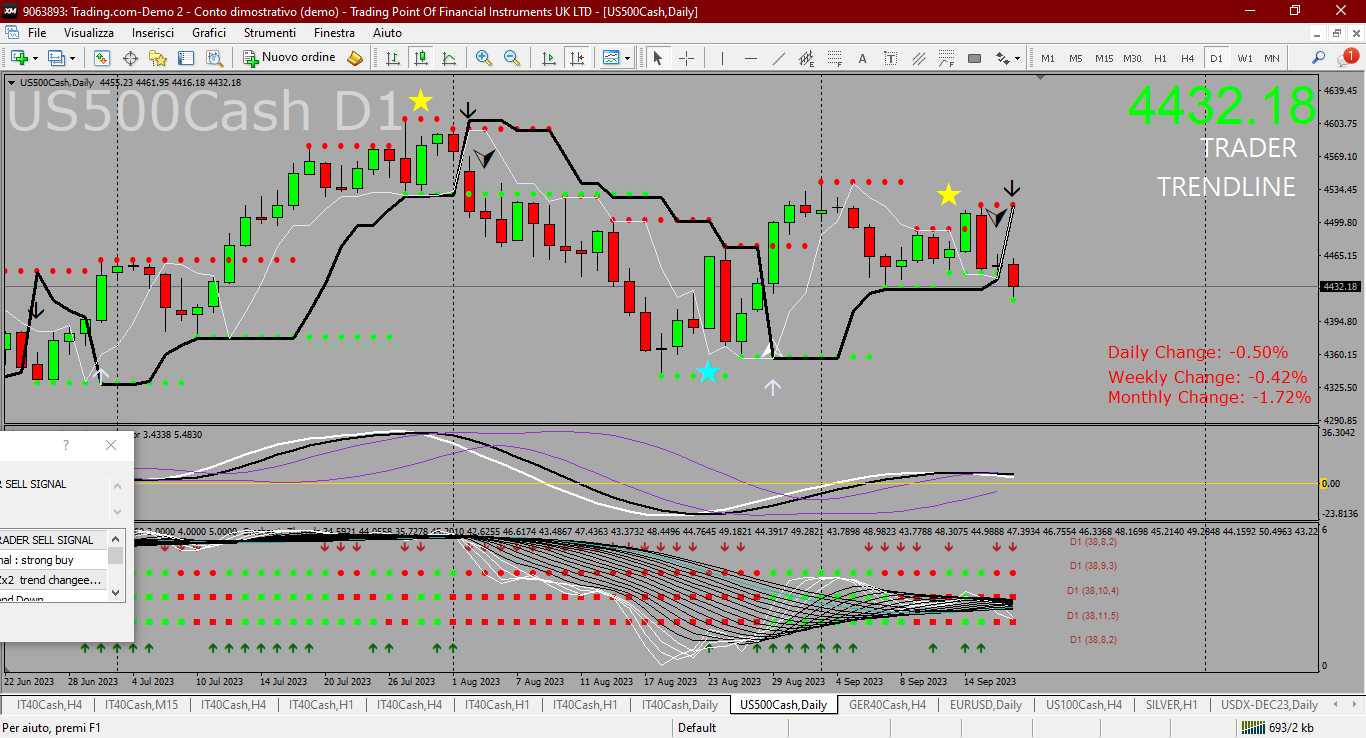Viewport: 1366px width, 738px height.
Task: Zoom out of the chart
Action: pyautogui.click(x=512, y=58)
